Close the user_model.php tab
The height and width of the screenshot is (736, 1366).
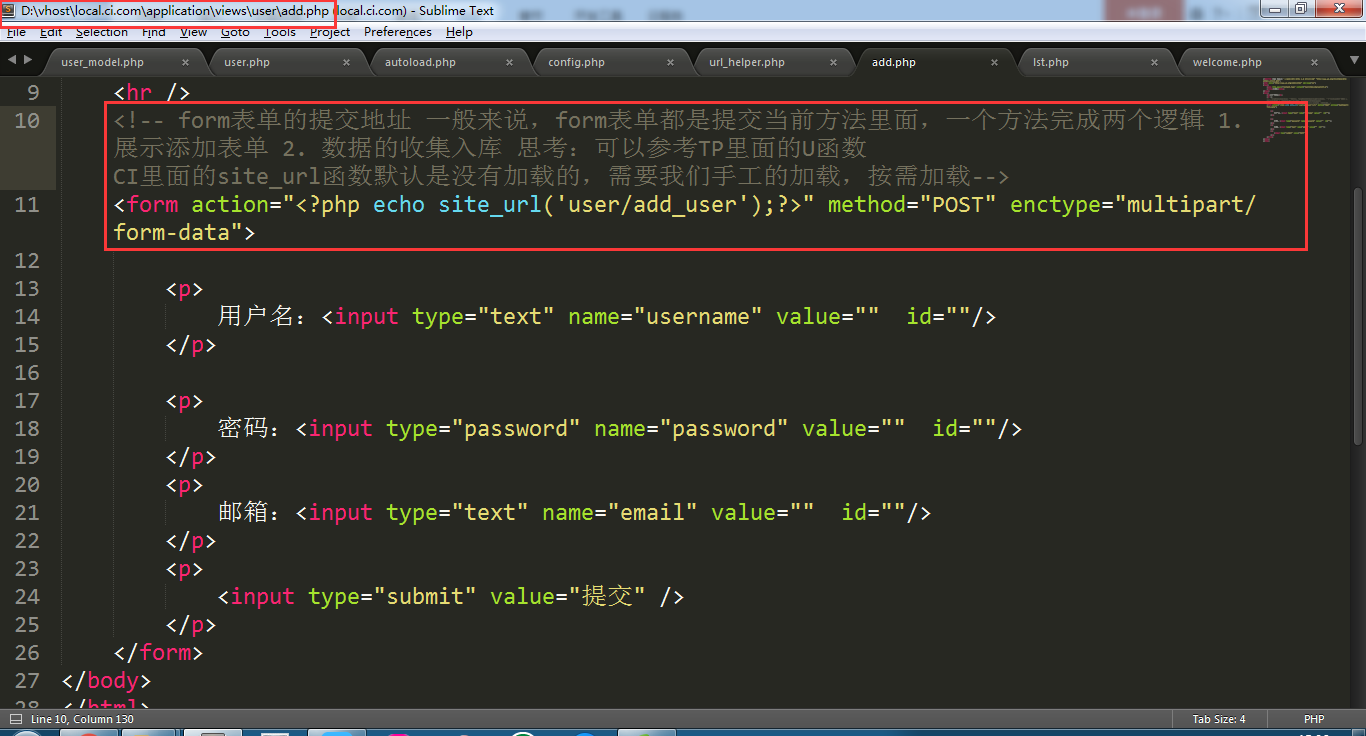click(x=185, y=62)
